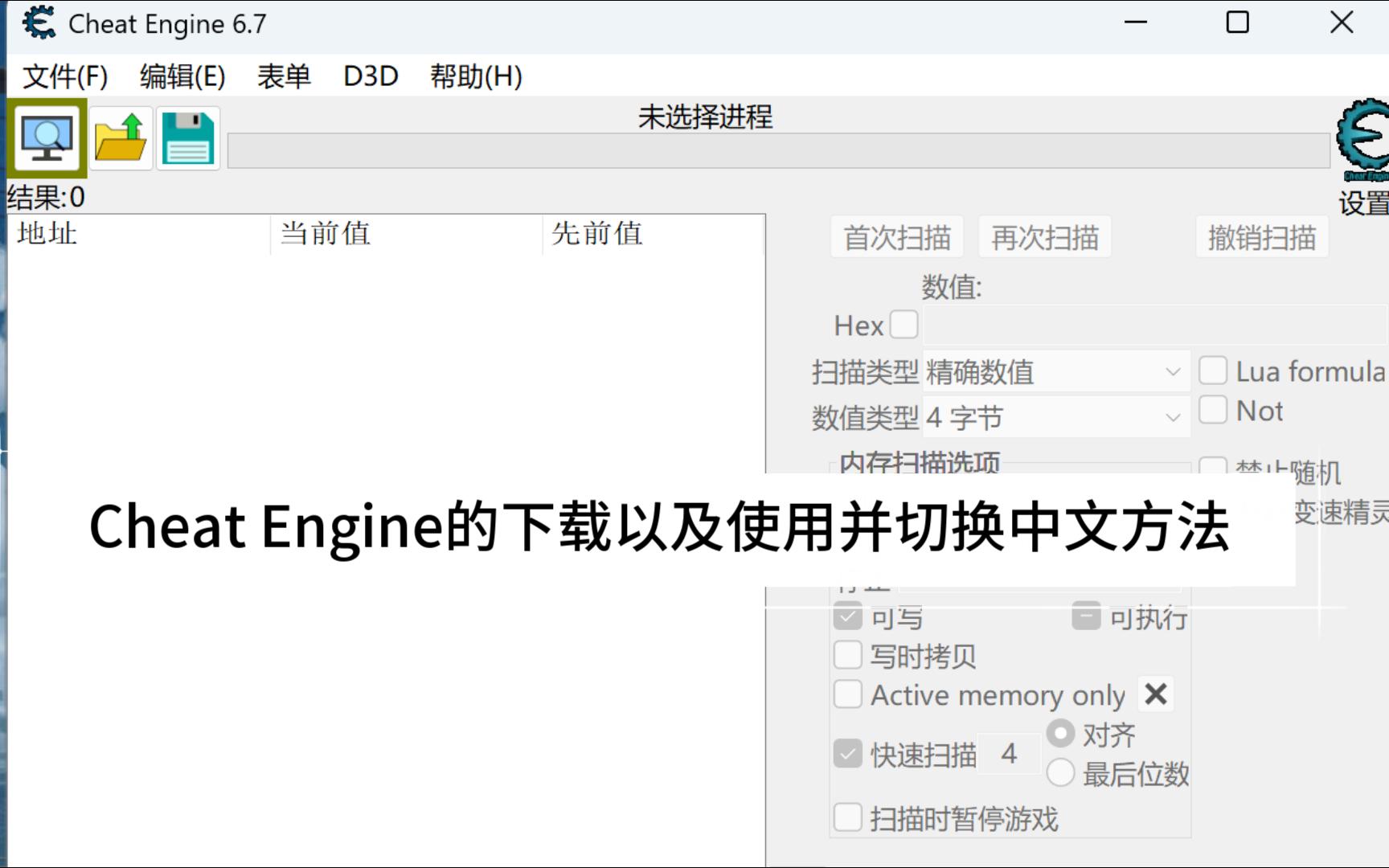Disable 快速扫描 quick scan
Screen dimensions: 1389x868
point(847,754)
